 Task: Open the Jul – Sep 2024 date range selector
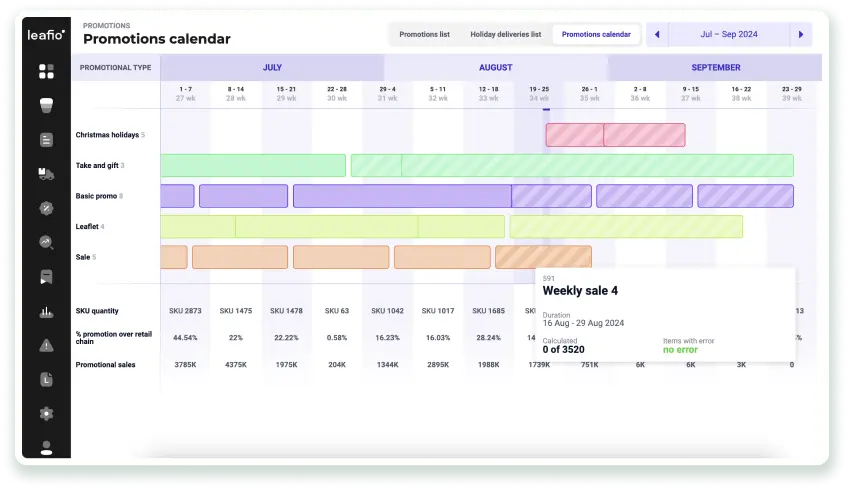tap(728, 35)
